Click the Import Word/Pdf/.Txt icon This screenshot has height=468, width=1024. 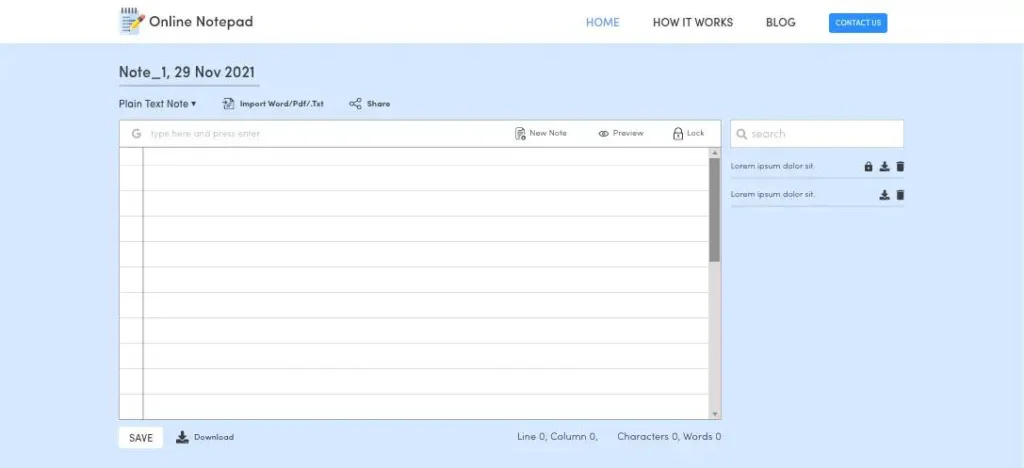click(x=228, y=104)
